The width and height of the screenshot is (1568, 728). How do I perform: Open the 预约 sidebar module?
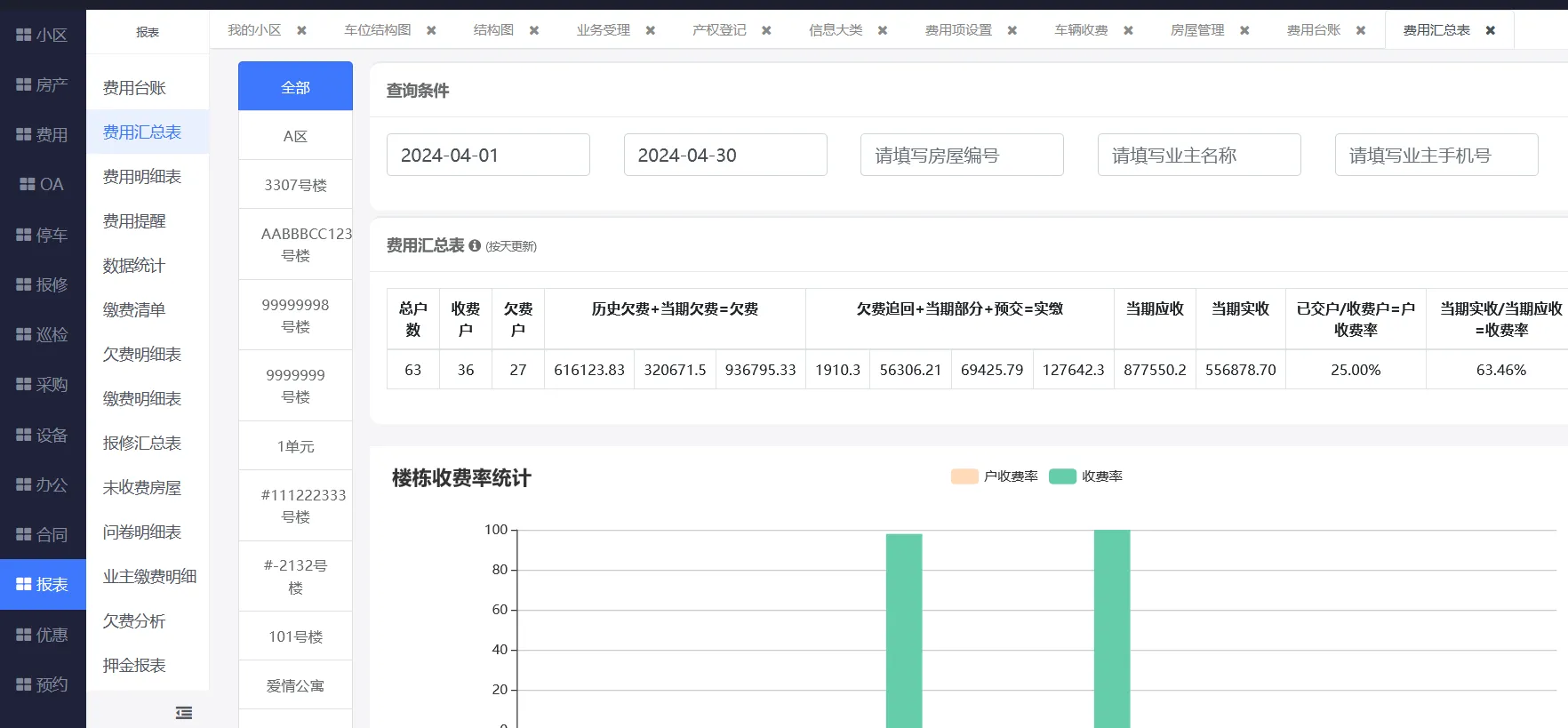click(43, 684)
